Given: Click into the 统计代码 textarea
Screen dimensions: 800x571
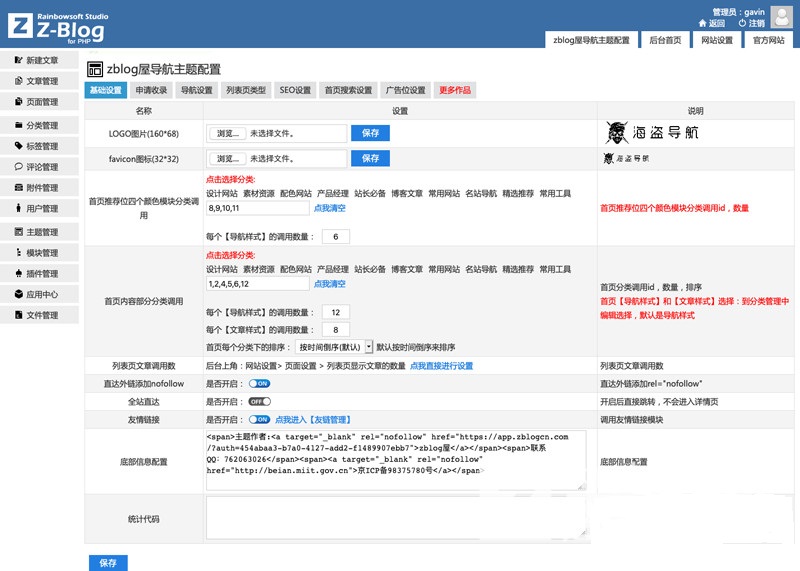Looking at the screenshot, I should (396, 518).
